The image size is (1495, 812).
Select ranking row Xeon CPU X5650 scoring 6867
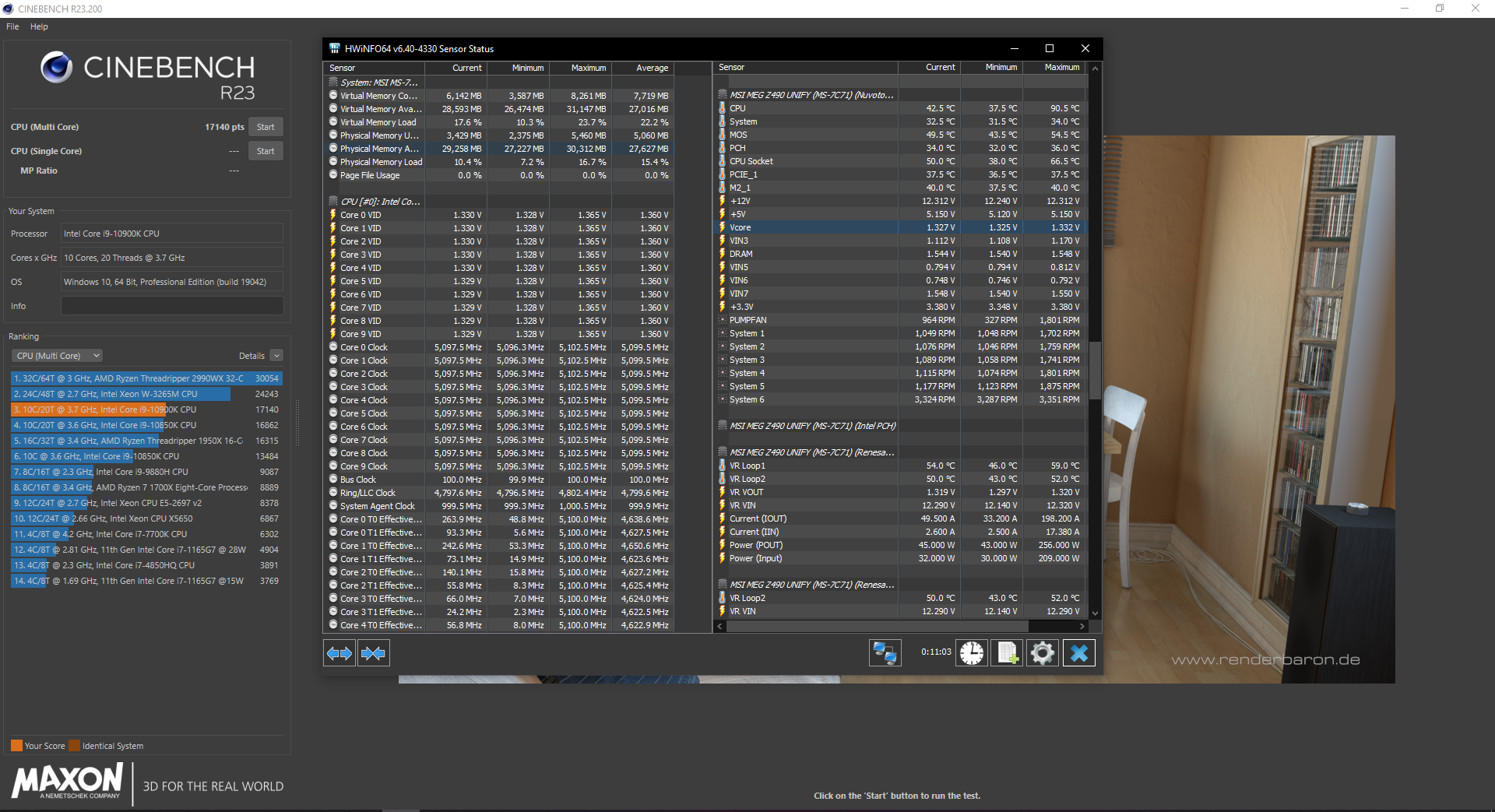pyautogui.click(x=146, y=518)
